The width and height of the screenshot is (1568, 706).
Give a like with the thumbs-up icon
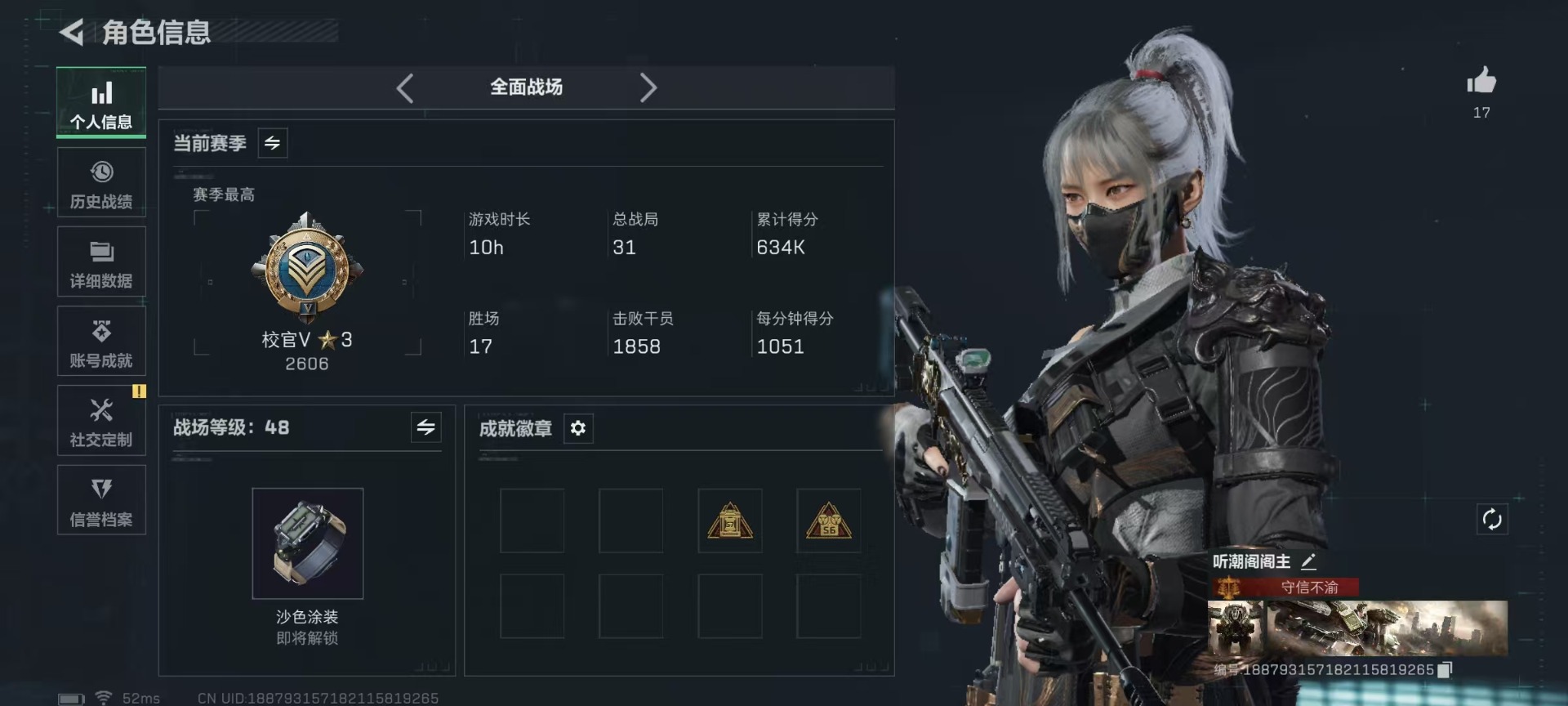coord(1481,81)
